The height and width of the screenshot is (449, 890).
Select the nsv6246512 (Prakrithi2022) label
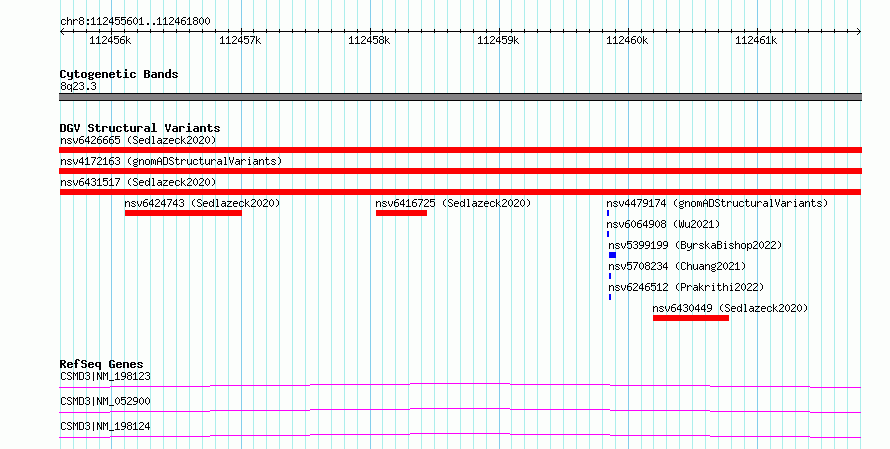click(x=686, y=287)
